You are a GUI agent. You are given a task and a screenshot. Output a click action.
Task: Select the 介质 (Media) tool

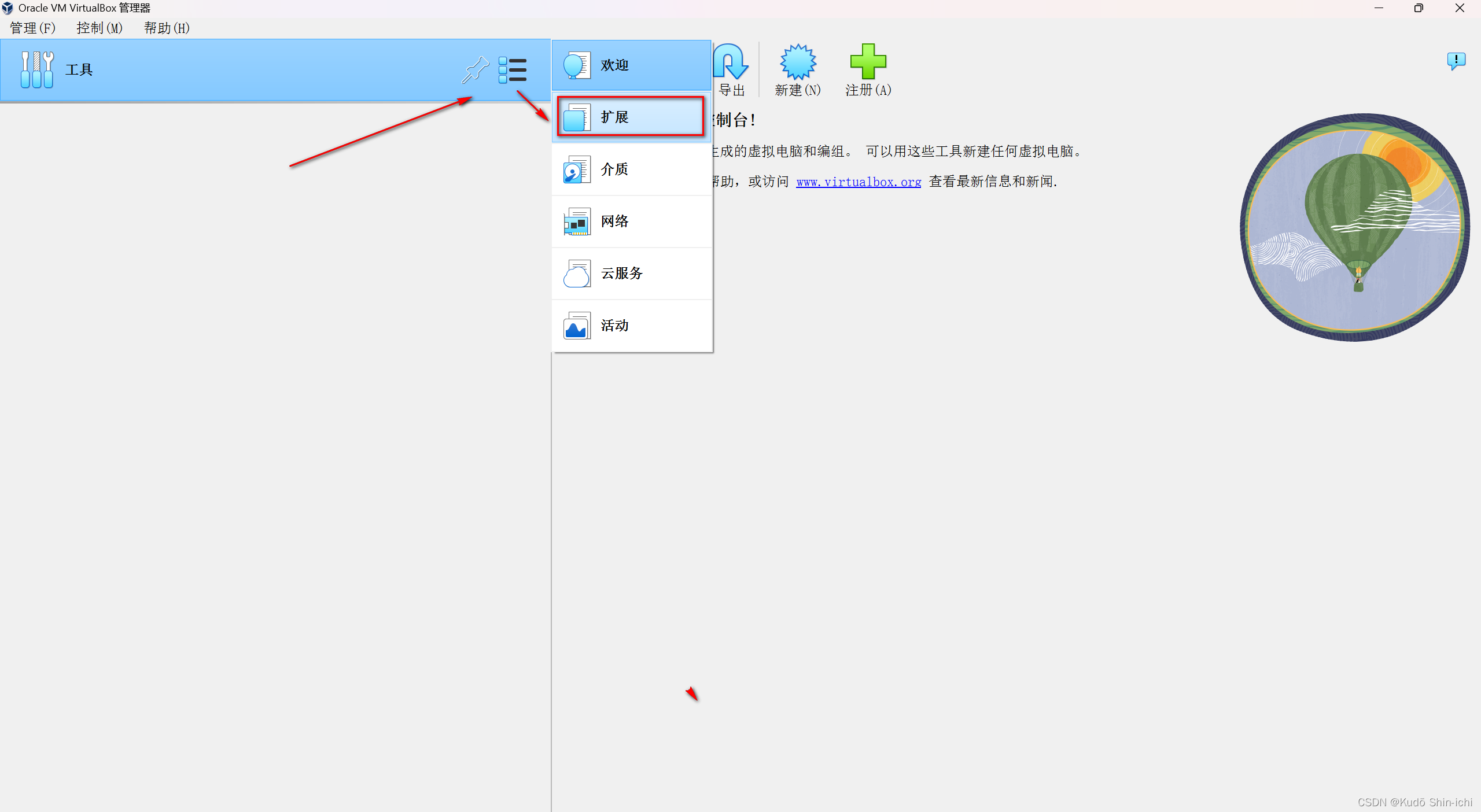coord(630,169)
